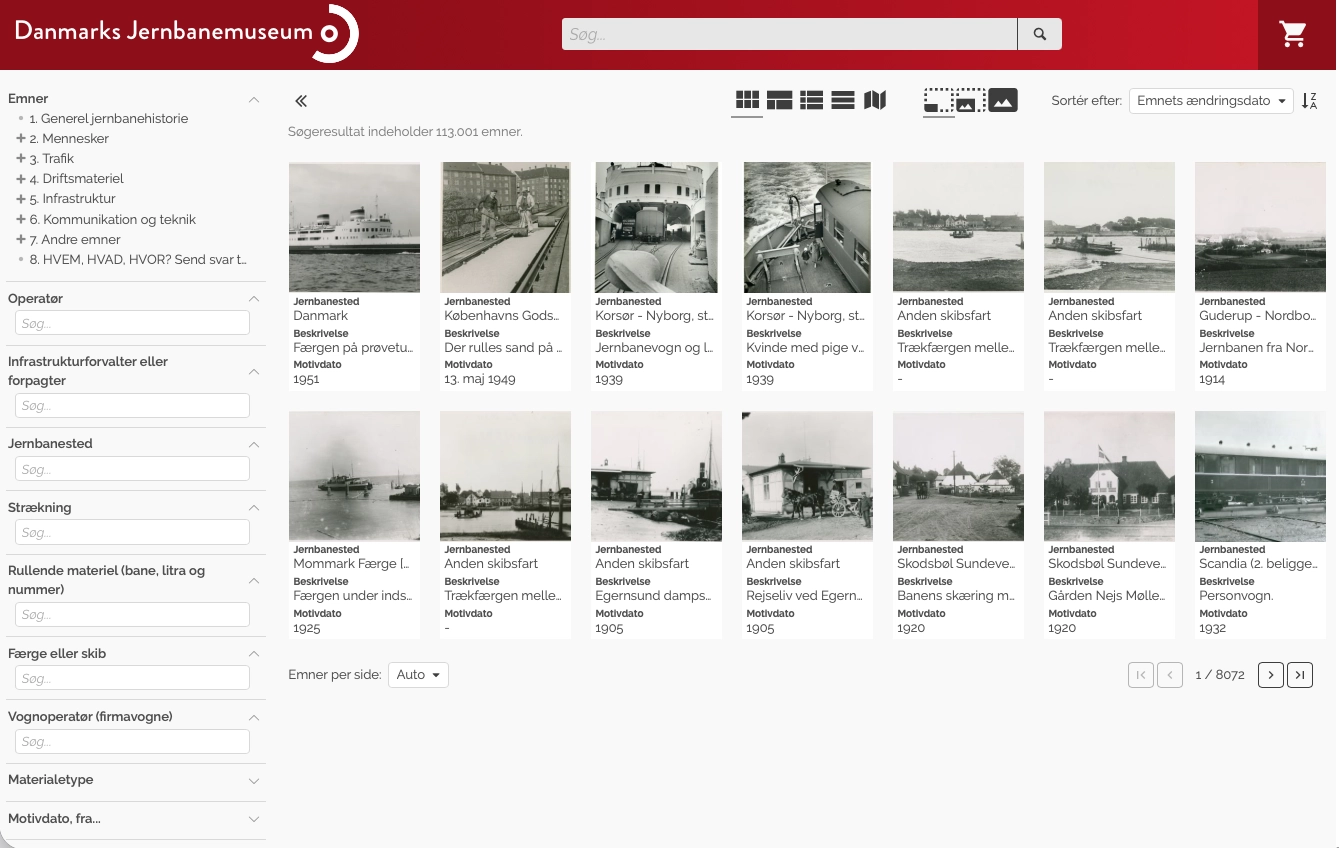Screen dimensions: 1339x848
Task: Switch to detailed list view
Action: [x=811, y=100]
